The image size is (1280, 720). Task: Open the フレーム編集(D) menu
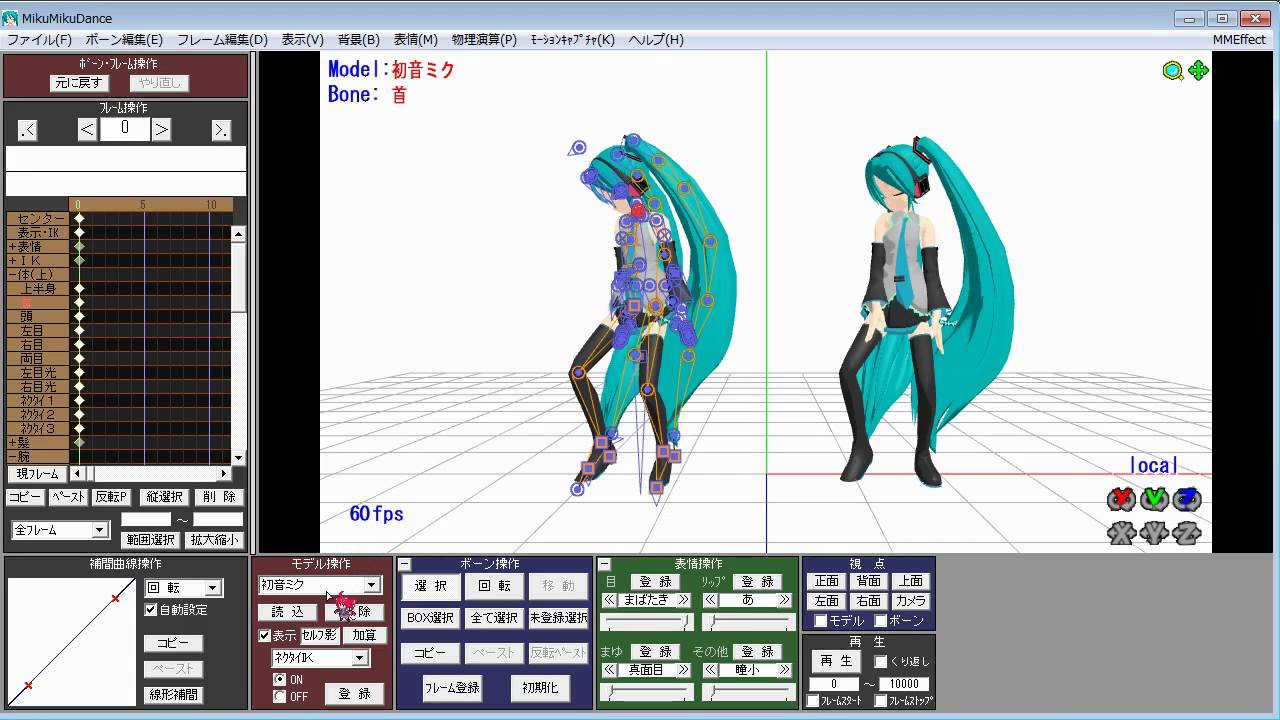222,40
